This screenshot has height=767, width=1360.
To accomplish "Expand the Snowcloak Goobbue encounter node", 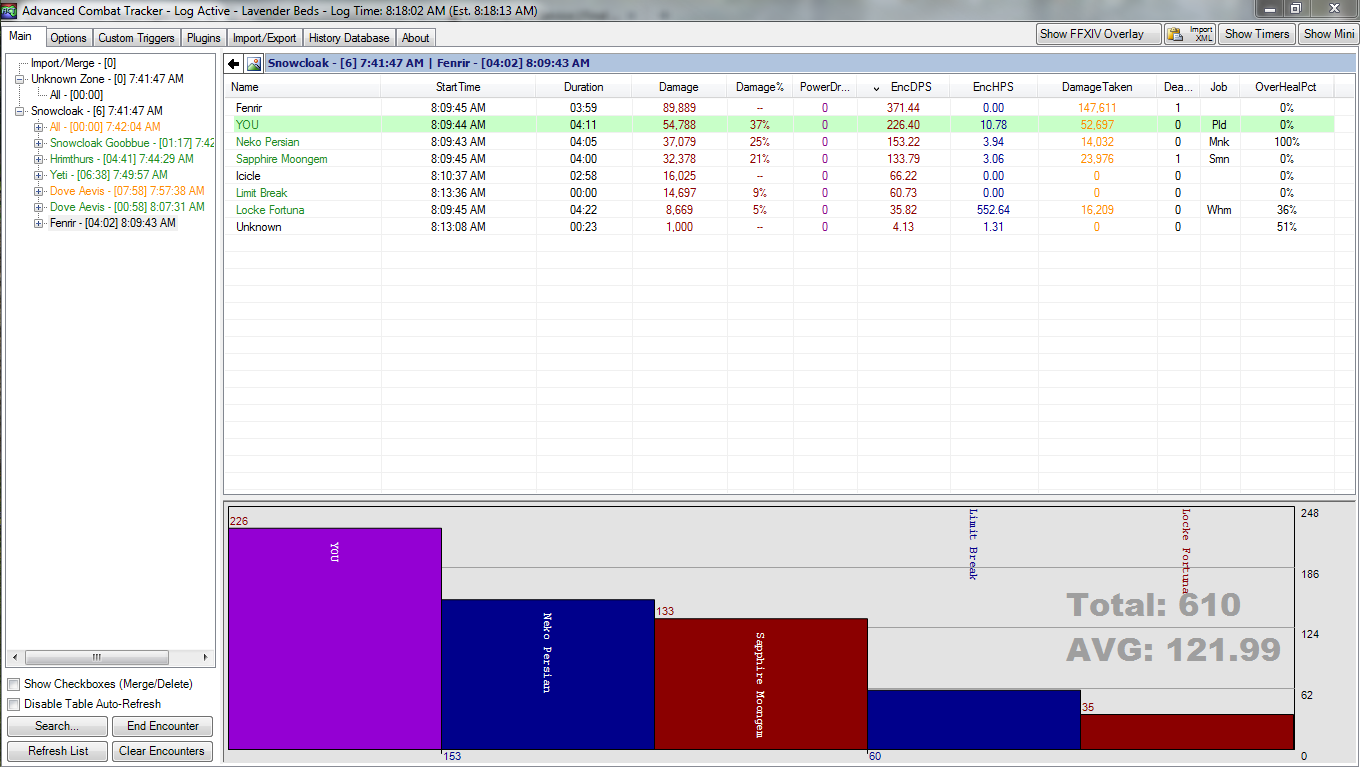I will click(x=39, y=143).
